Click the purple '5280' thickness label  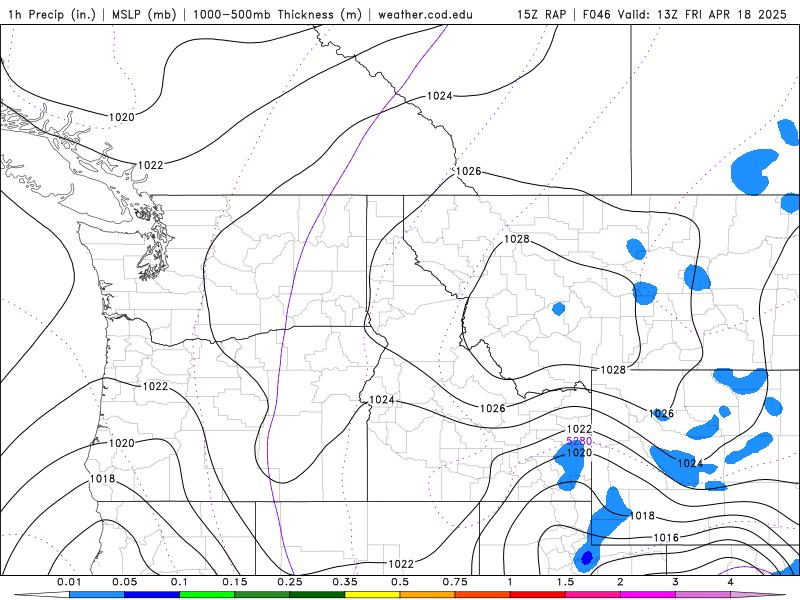click(579, 441)
